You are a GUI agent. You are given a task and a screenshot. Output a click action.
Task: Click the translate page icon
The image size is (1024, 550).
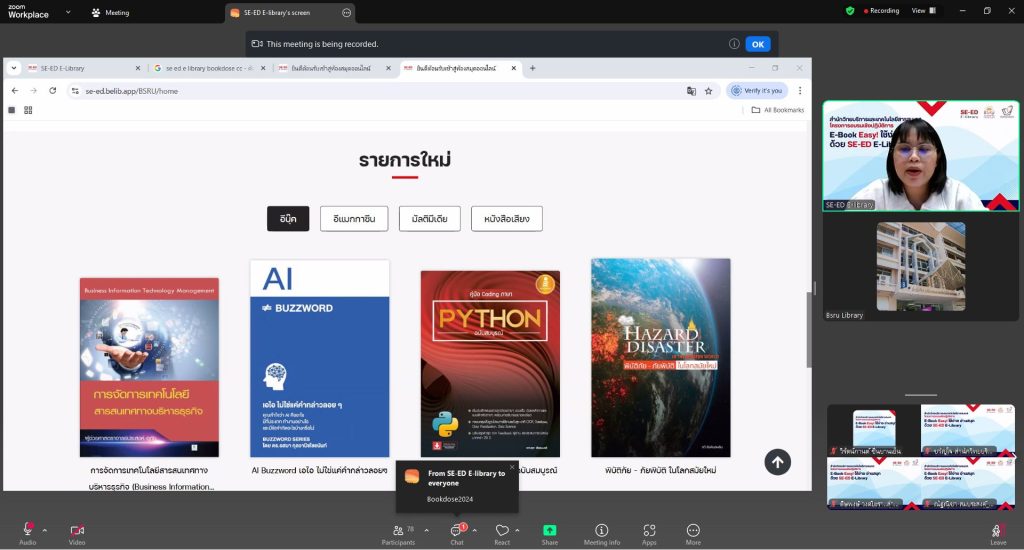[691, 91]
